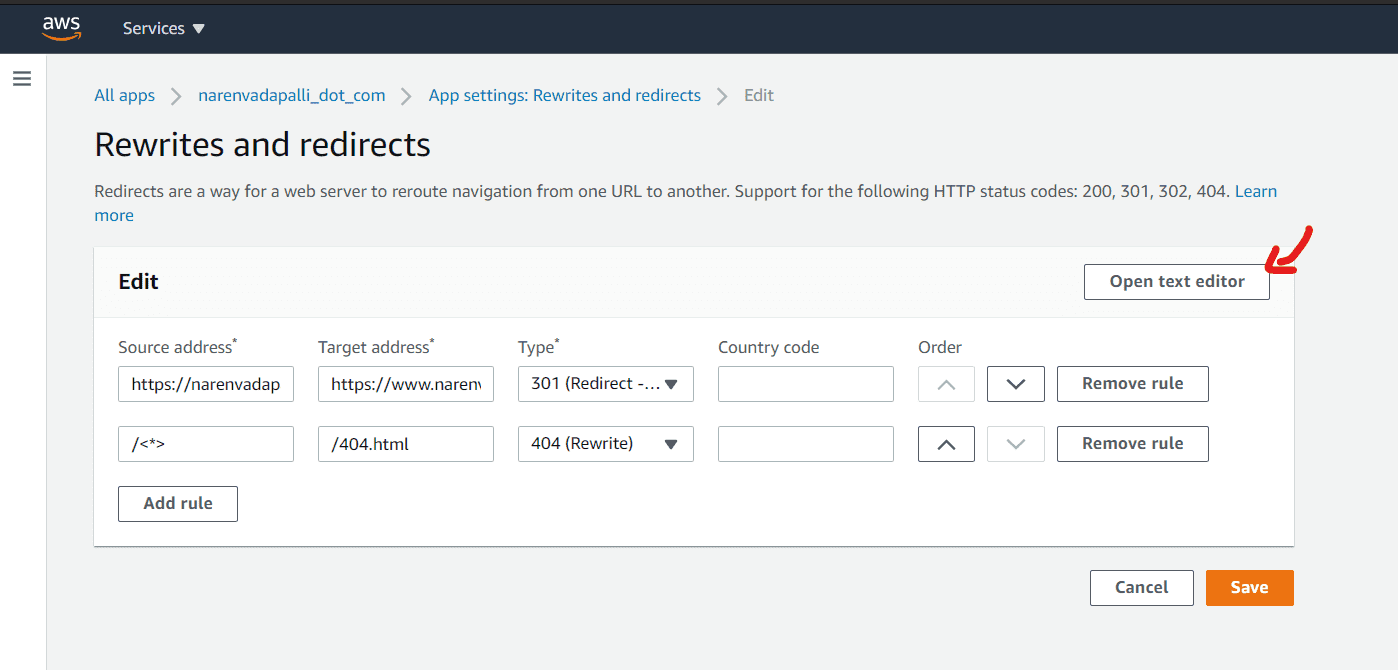Open the 404 (Rewrite) type dropdown

click(606, 444)
